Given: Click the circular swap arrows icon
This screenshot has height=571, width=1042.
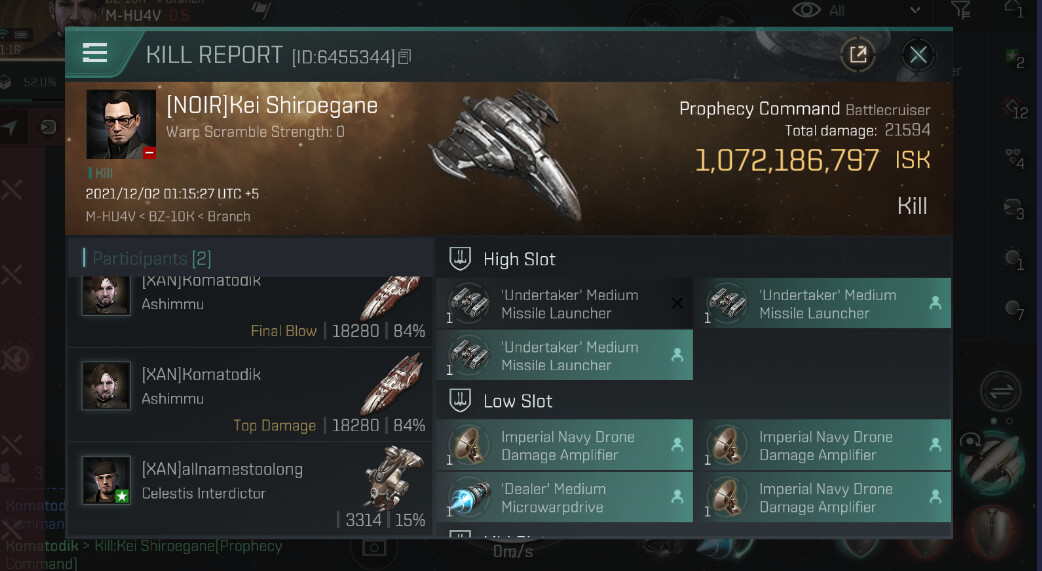Looking at the screenshot, I should pyautogui.click(x=999, y=389).
